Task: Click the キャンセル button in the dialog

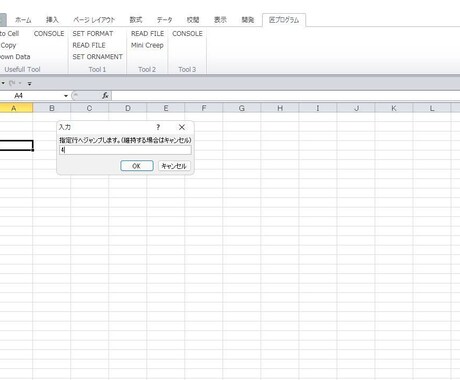Action: (x=174, y=166)
